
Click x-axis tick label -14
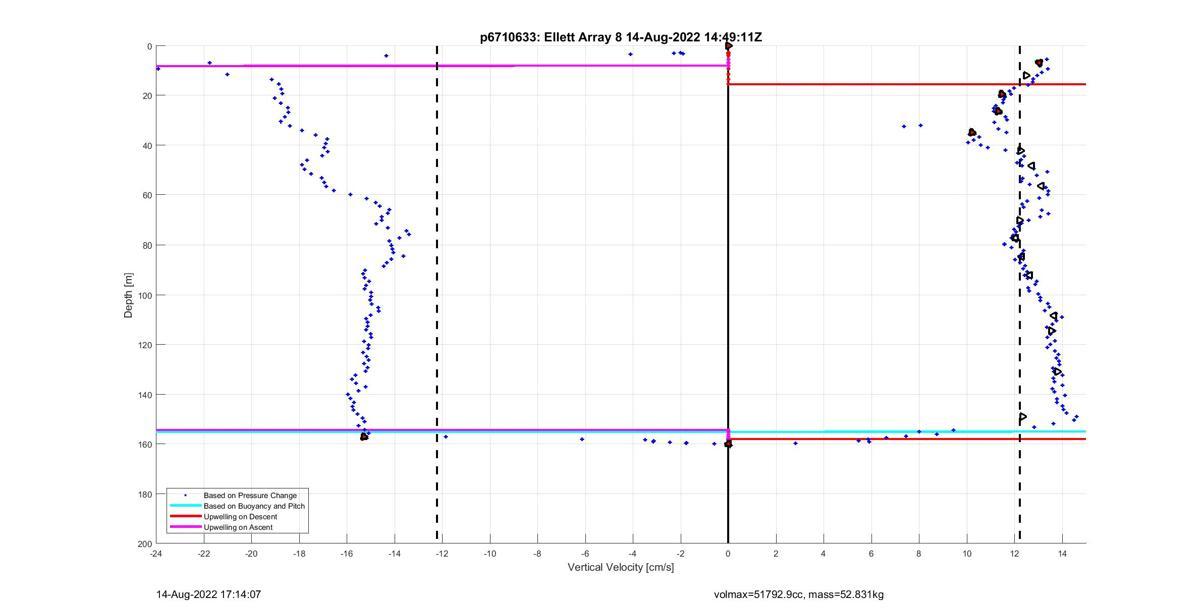pyautogui.click(x=394, y=553)
